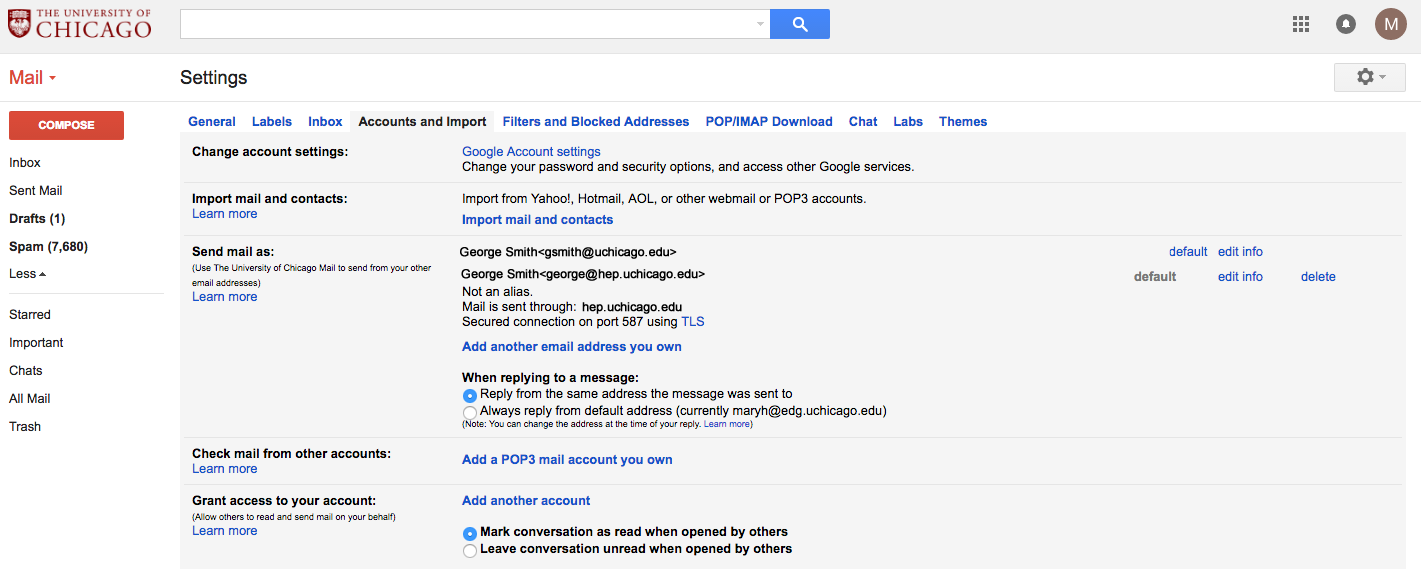1421x574 pixels.
Task: Click in the mail search field
Action: pos(466,25)
